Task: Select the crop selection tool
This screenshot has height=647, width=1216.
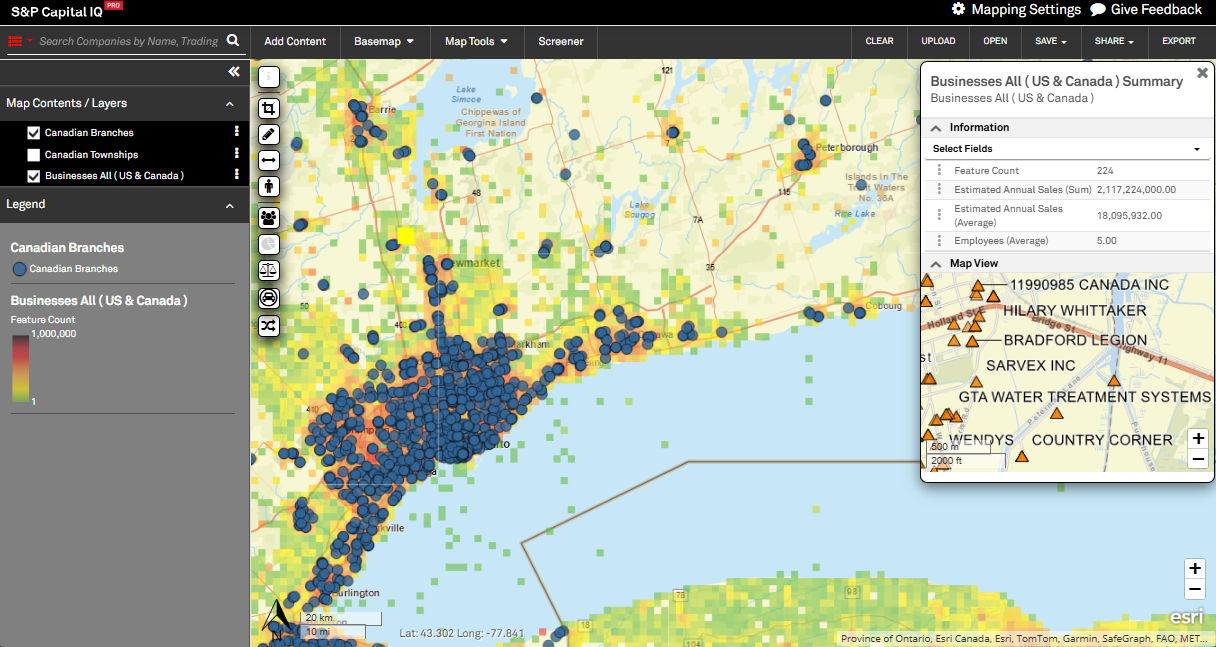Action: 269,108
